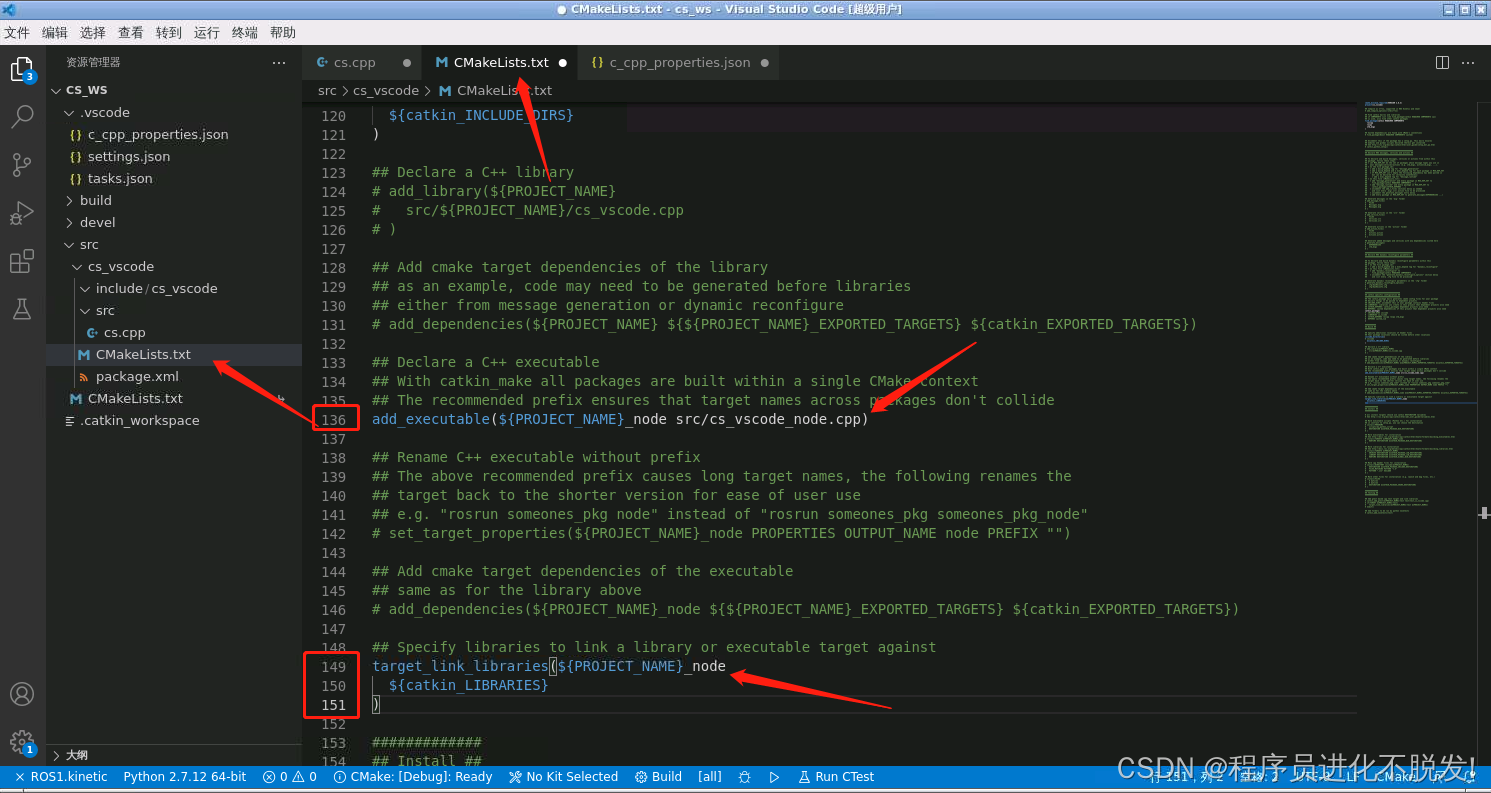Expand the devel folder
The width and height of the screenshot is (1491, 793).
pyautogui.click(x=174, y=222)
